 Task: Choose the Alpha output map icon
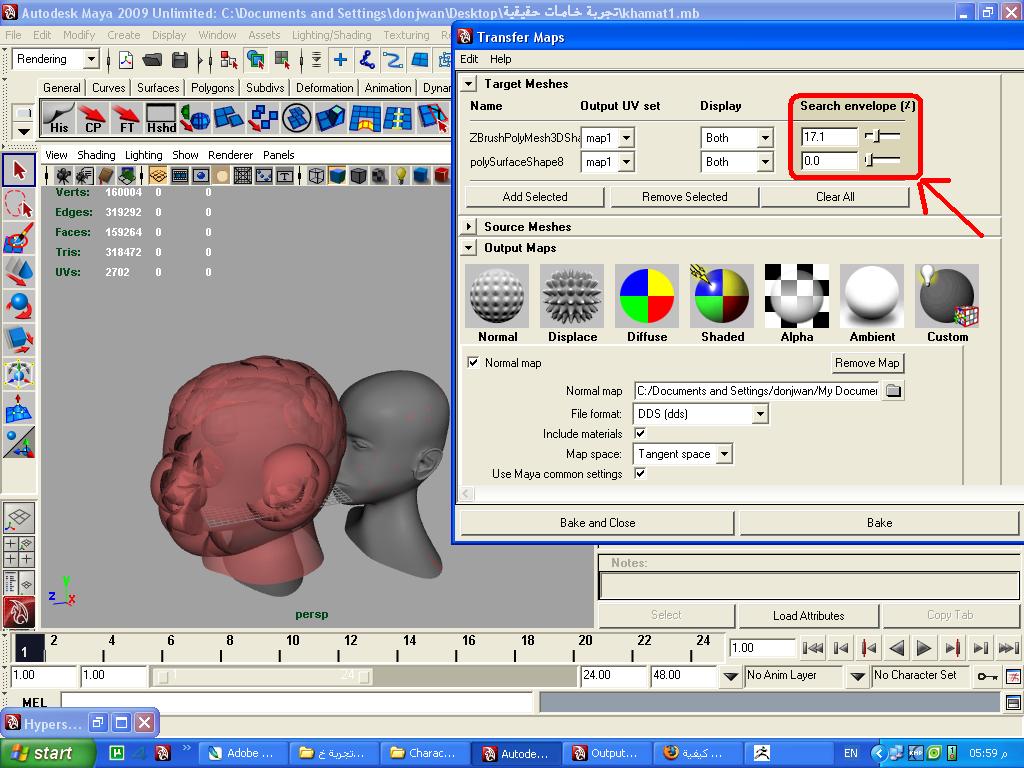797,296
